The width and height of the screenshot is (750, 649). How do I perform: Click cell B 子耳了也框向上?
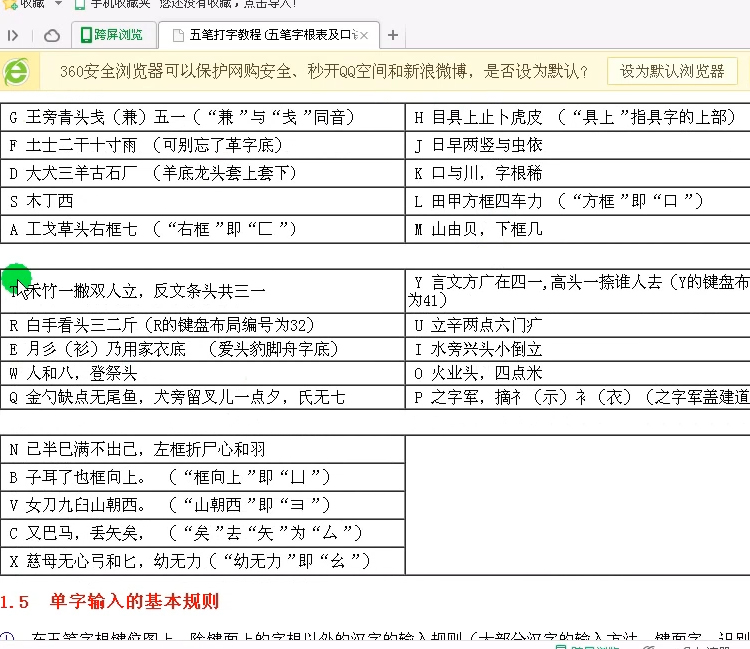pos(202,477)
